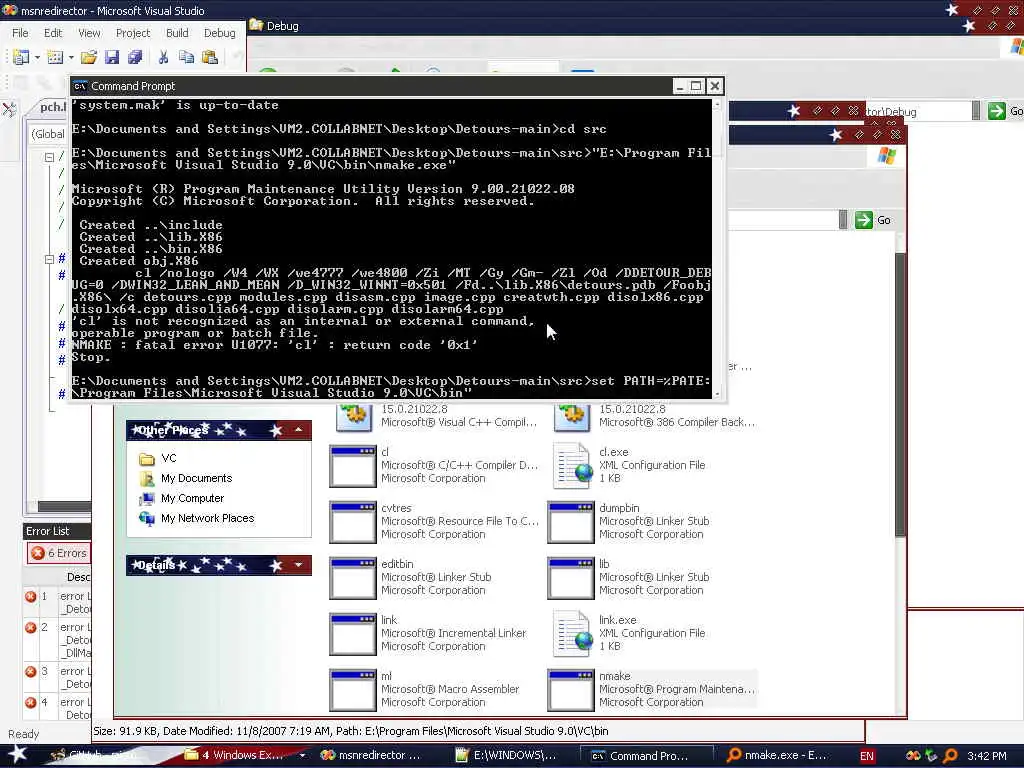1024x768 pixels.
Task: Click the Windows flag logo in Explorer window
Action: click(886, 155)
